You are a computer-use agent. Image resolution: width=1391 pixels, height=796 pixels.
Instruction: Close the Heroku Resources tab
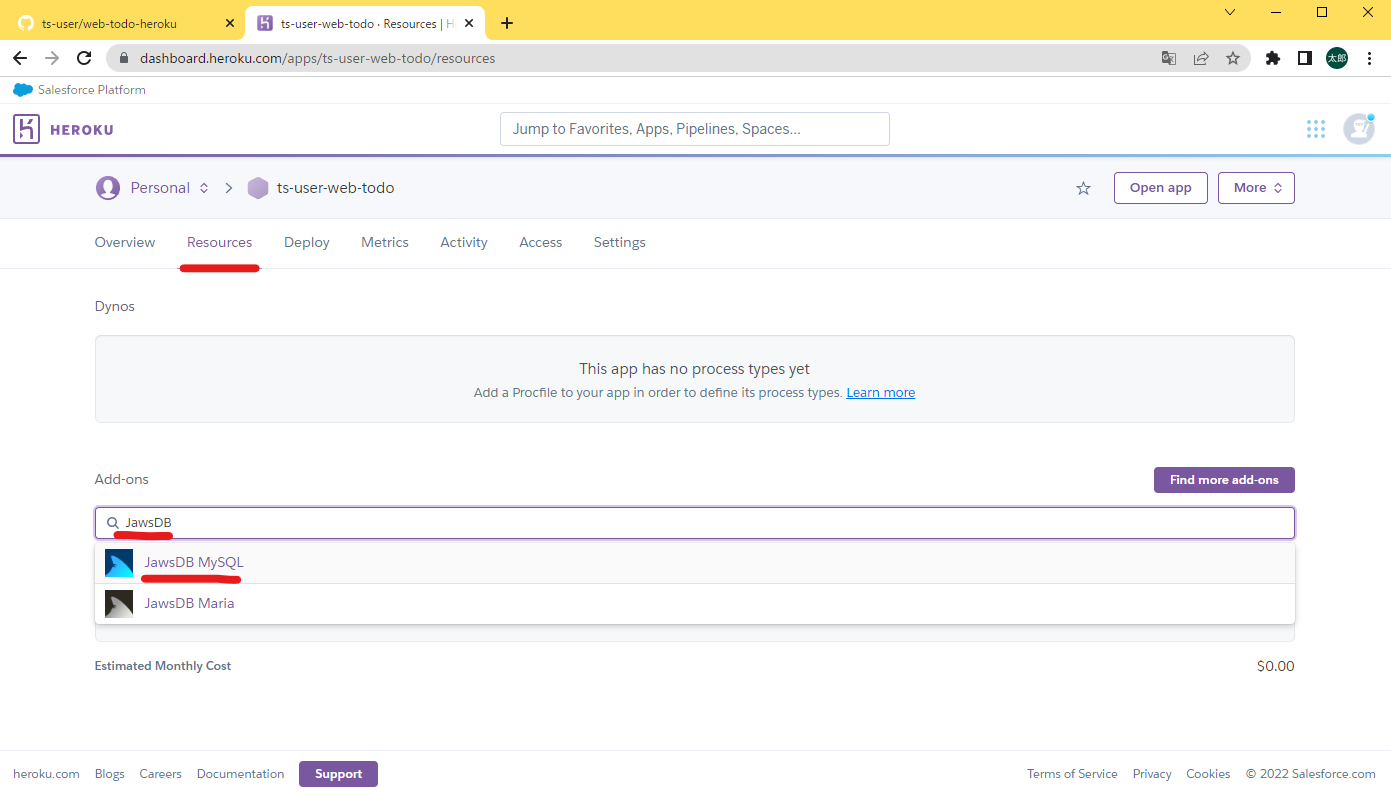469,23
